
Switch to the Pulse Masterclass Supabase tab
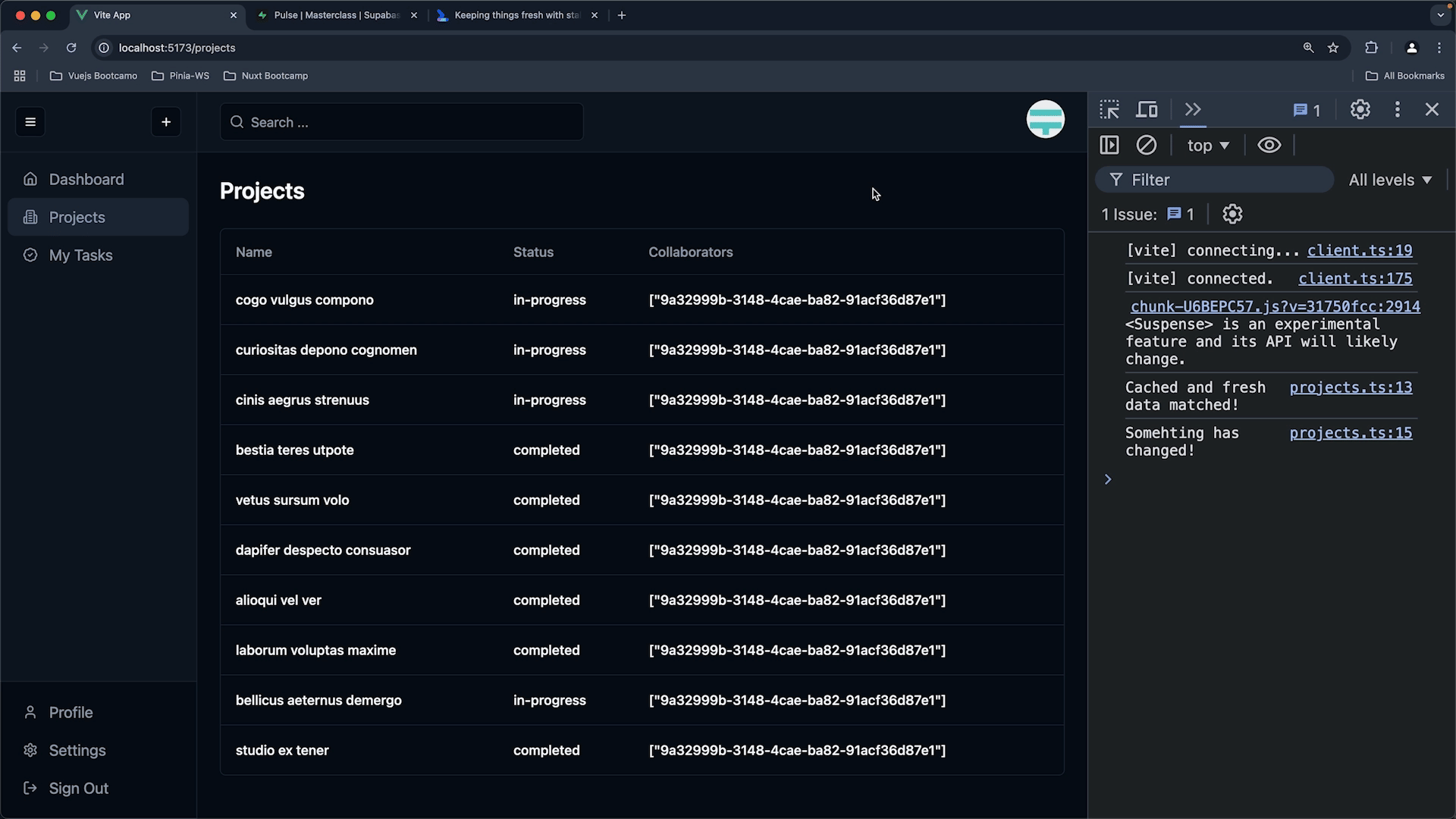tap(336, 15)
